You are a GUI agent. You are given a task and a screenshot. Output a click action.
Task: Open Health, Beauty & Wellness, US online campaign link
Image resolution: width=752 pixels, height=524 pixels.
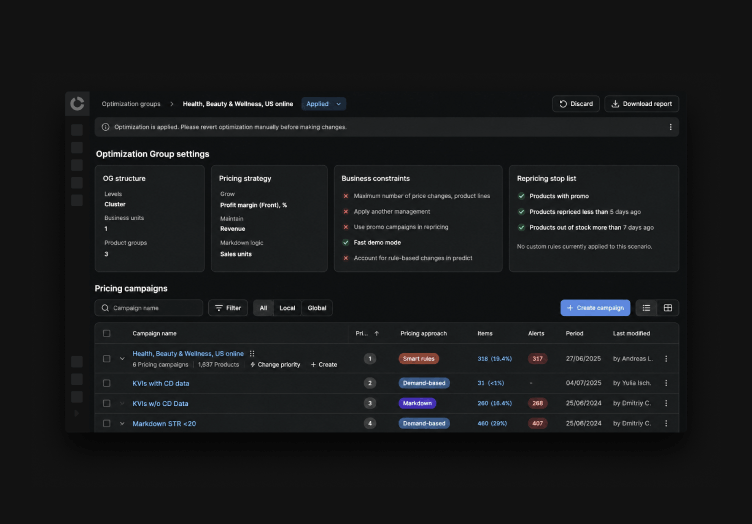click(x=188, y=354)
